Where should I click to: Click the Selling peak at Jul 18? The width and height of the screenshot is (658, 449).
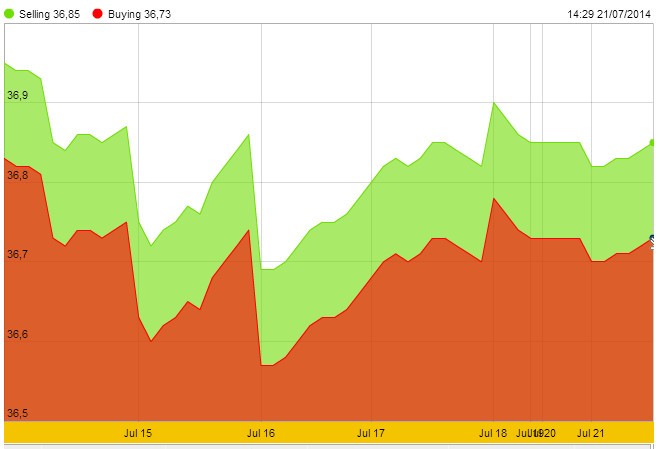point(494,102)
